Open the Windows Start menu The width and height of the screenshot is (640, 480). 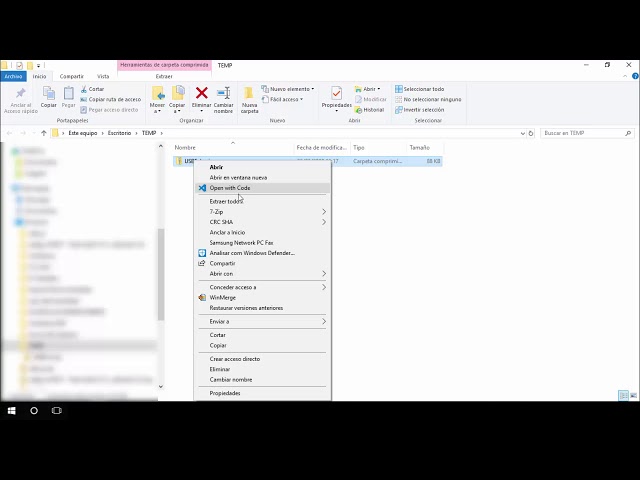pos(11,411)
